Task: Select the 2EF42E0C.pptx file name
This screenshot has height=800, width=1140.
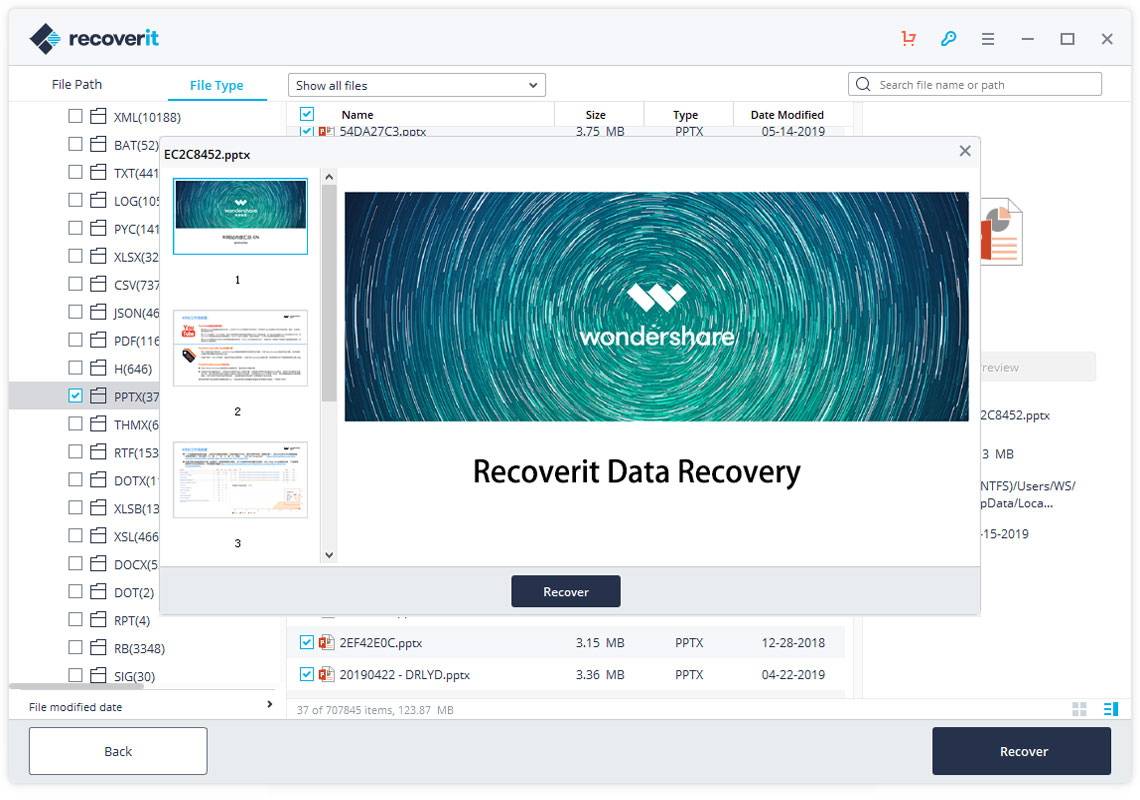Action: (x=381, y=643)
